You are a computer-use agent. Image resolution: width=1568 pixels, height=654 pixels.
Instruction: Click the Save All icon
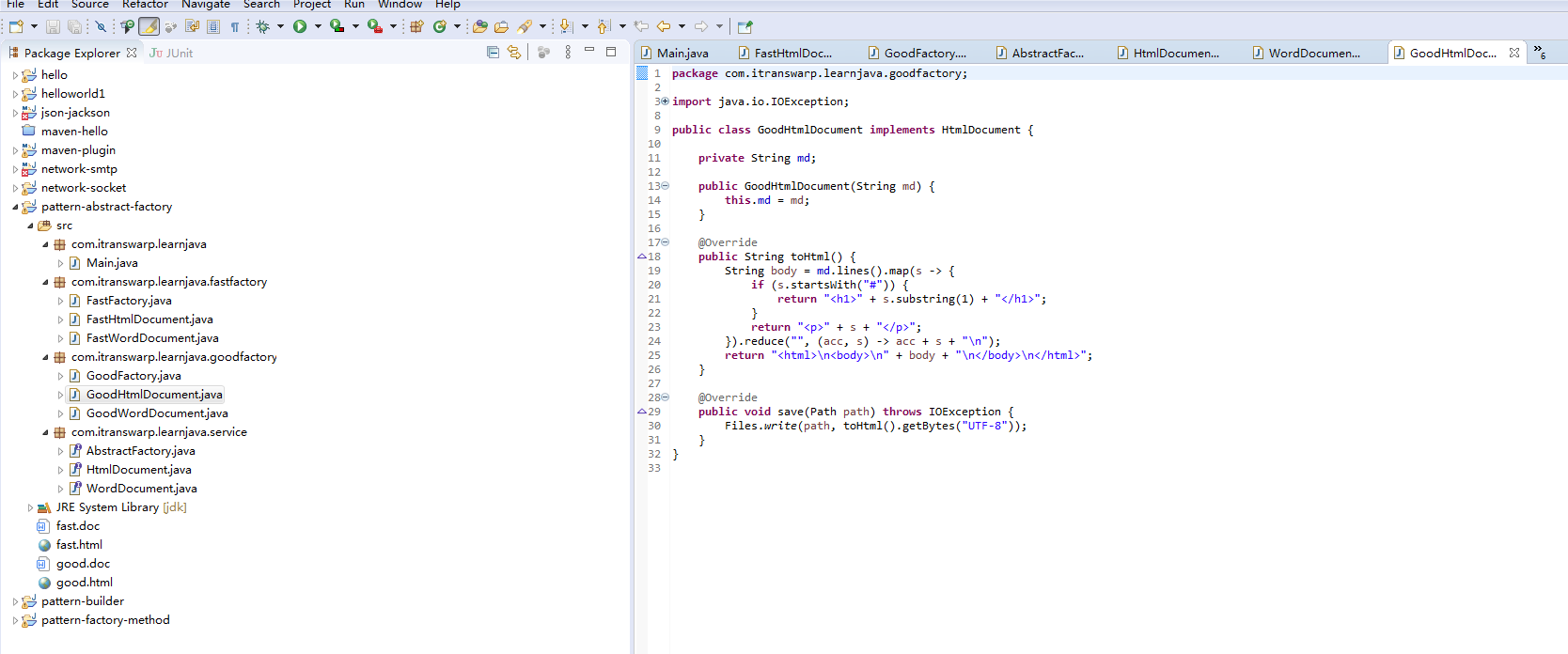point(74,26)
